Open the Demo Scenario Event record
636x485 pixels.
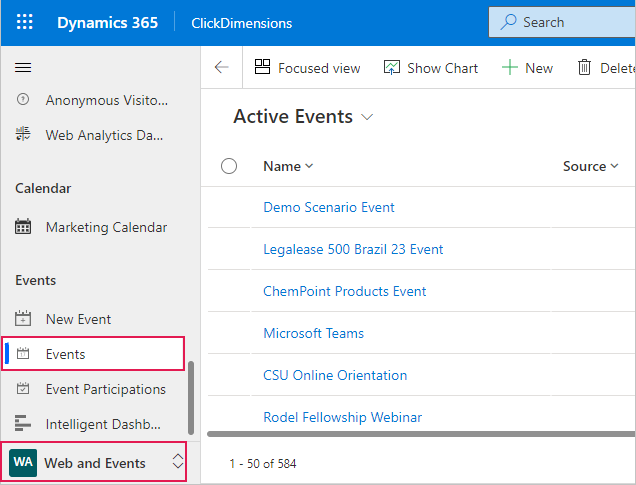tap(329, 207)
